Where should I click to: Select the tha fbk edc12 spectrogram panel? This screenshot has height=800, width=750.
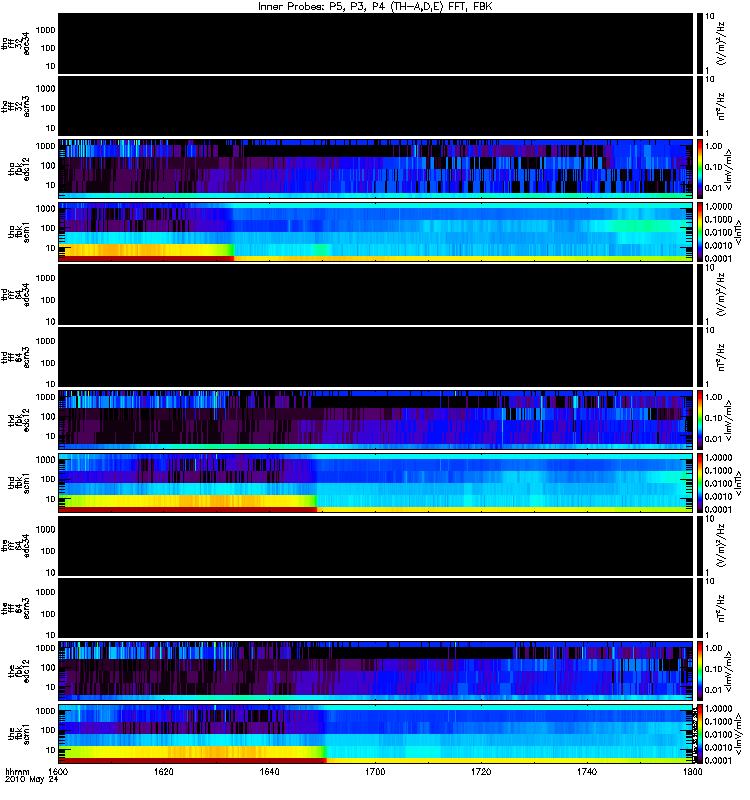[x=375, y=169]
